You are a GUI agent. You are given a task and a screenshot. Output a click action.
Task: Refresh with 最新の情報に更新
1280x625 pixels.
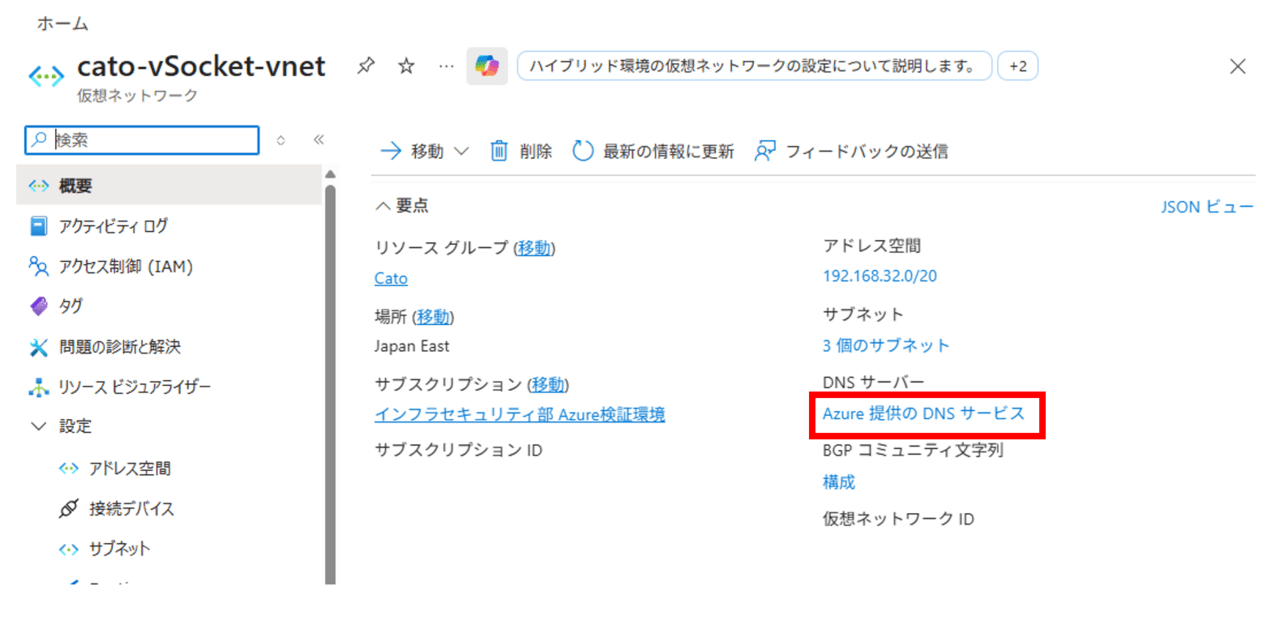[653, 151]
